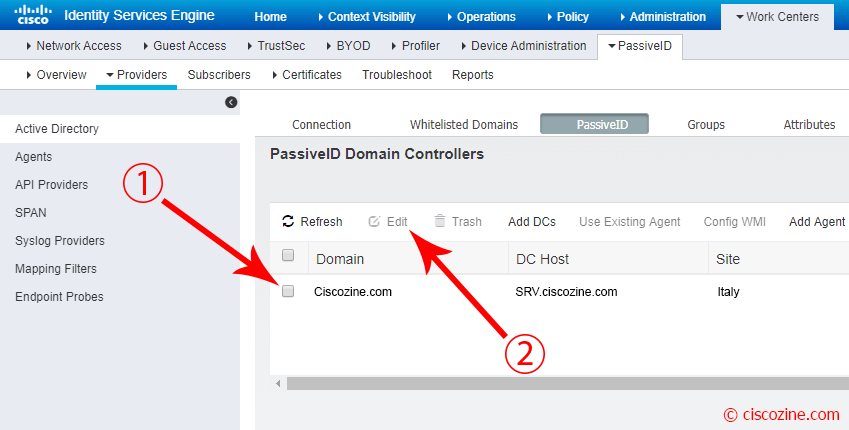This screenshot has height=430, width=849.
Task: Expand the Certificates menu
Action: click(306, 75)
